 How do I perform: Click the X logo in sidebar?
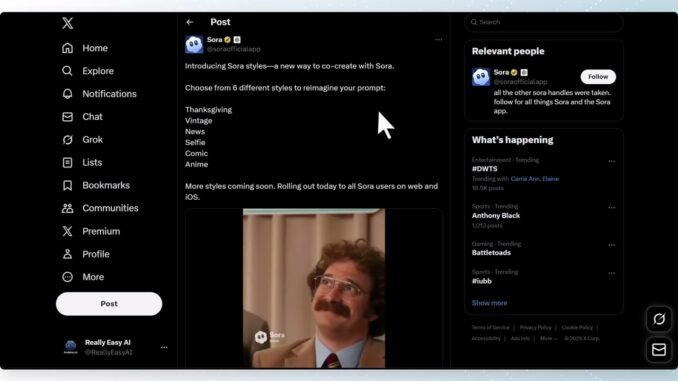[67, 23]
